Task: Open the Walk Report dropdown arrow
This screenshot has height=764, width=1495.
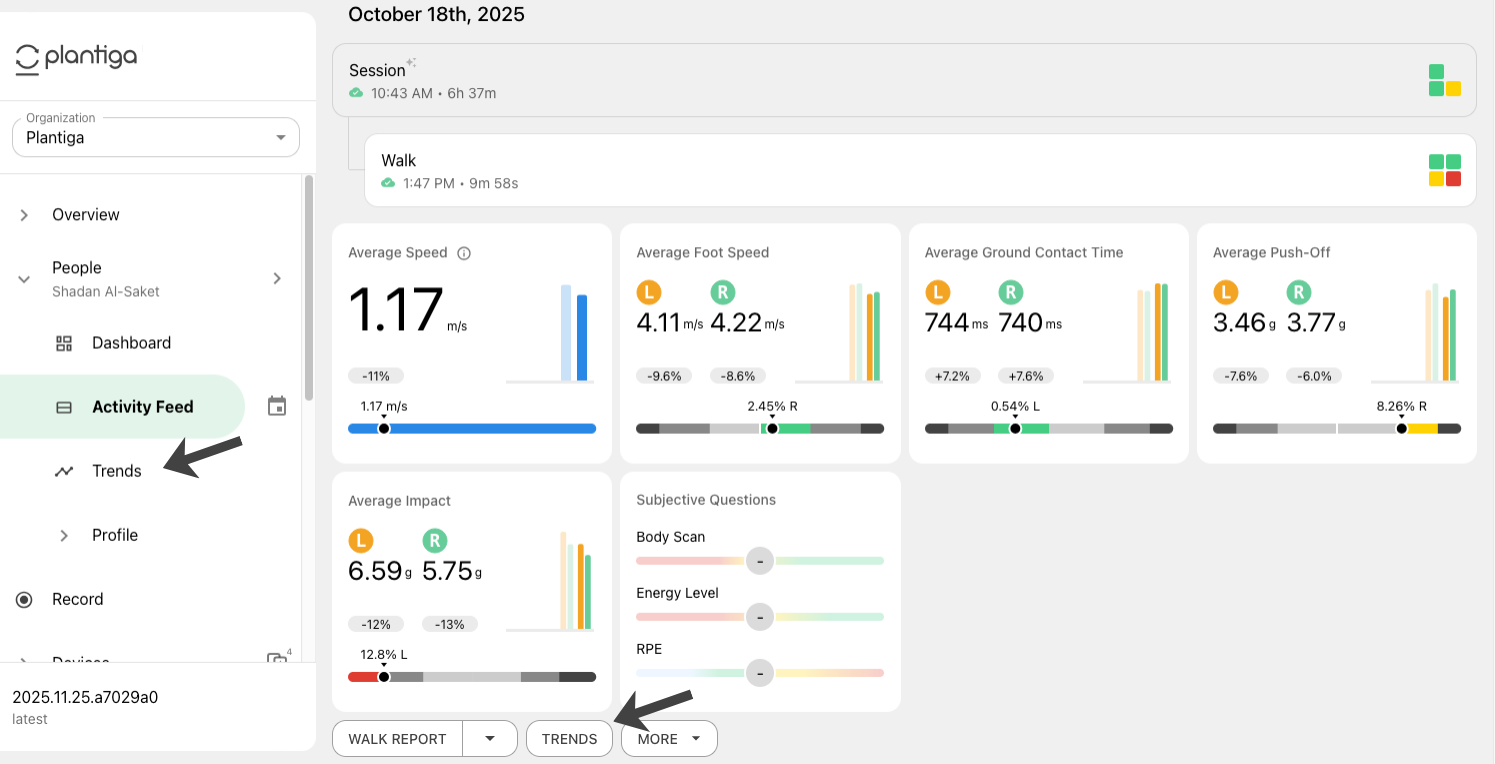Action: (x=490, y=739)
